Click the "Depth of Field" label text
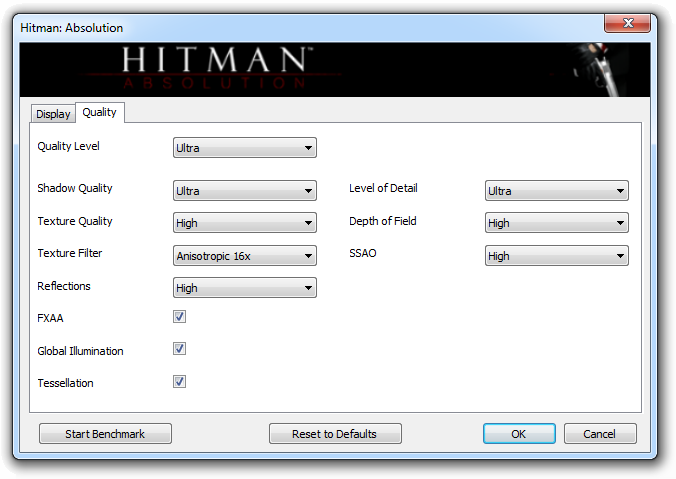Viewport: 676px width, 479px height. [x=383, y=221]
